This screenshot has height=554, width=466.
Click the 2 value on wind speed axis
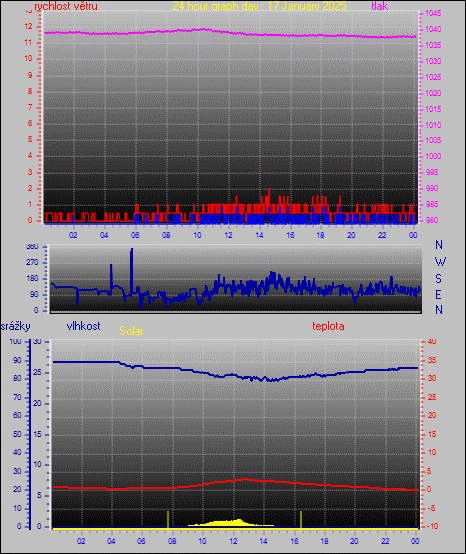coord(30,188)
